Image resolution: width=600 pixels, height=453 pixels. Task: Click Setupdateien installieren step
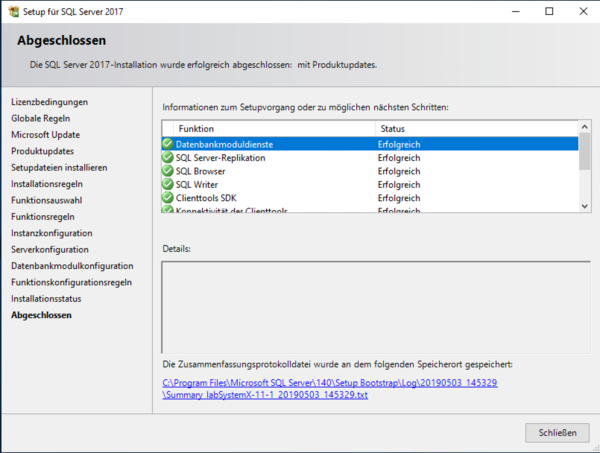[59, 168]
